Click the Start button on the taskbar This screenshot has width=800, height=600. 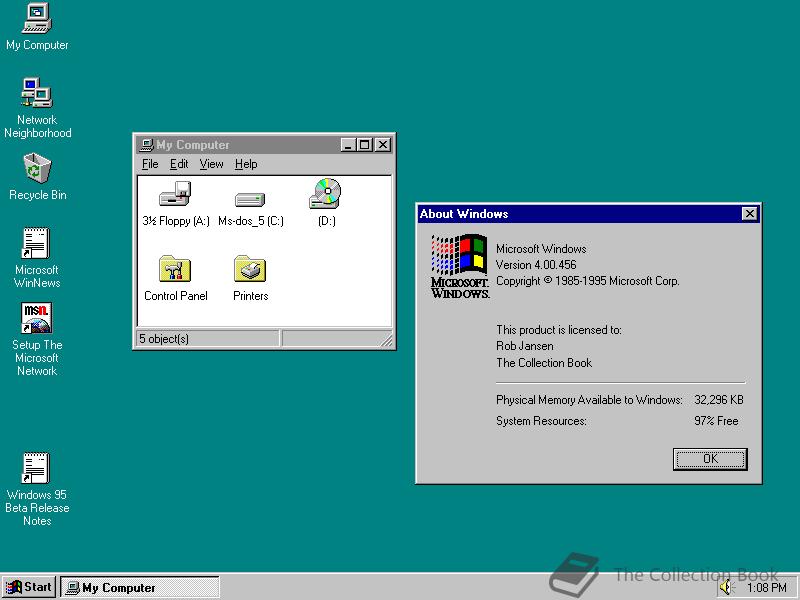point(29,587)
